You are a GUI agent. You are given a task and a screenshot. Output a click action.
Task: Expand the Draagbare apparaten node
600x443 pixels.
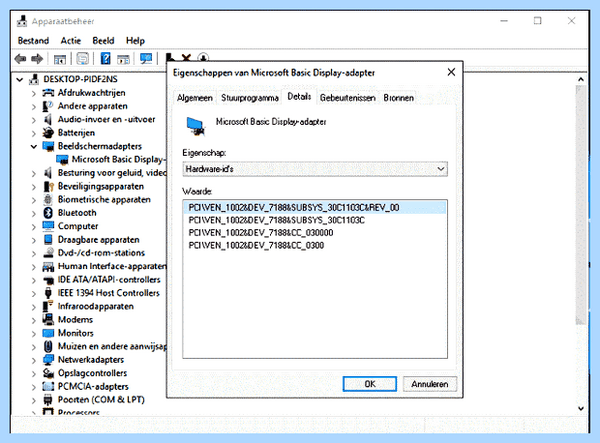click(x=34, y=240)
